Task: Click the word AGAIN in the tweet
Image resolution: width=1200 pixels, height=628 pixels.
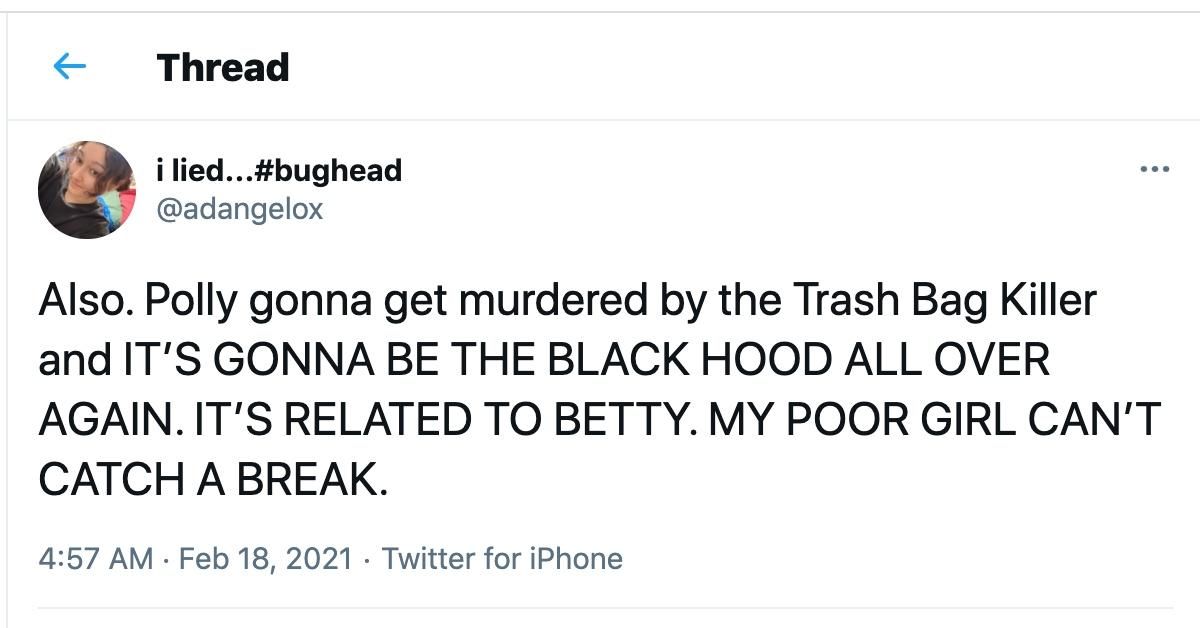Action: (x=98, y=421)
